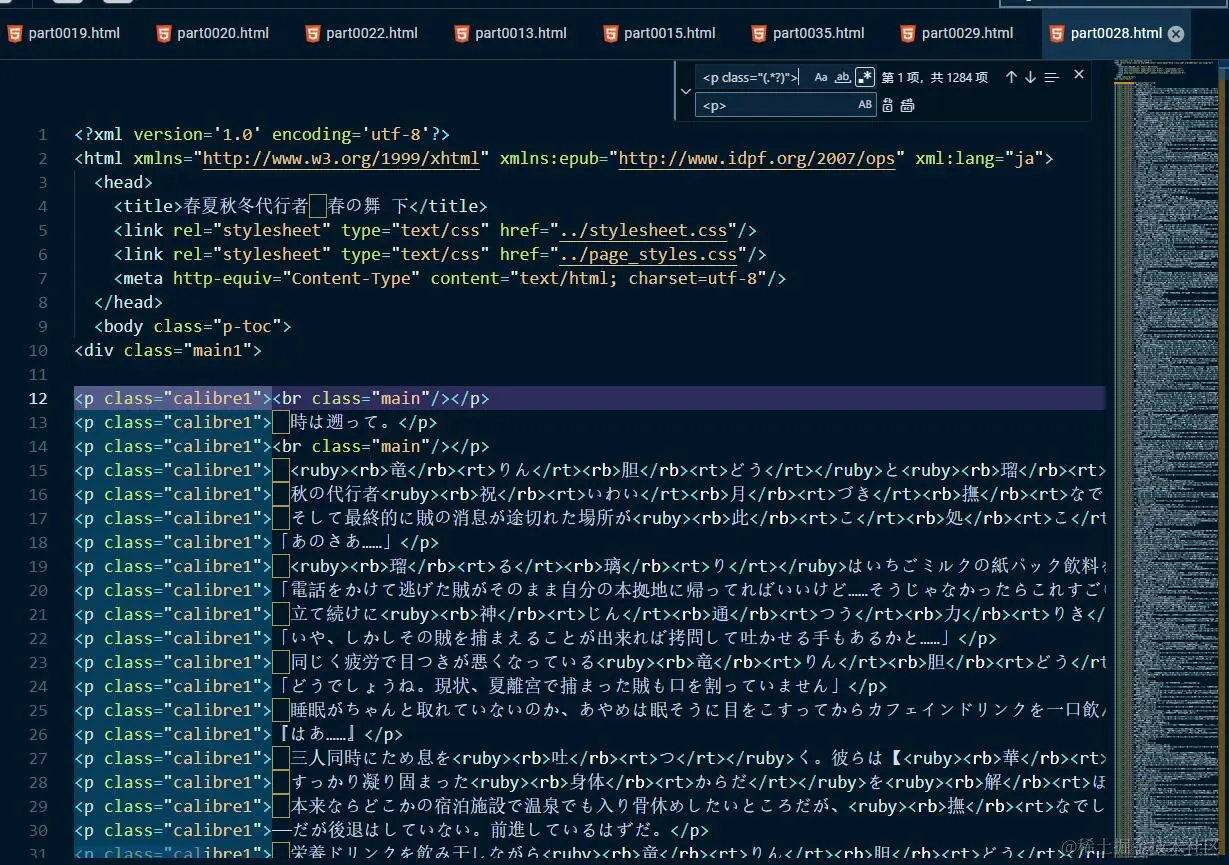
Task: Click HTML5 icon on part0013.html tab
Action: click(x=461, y=34)
